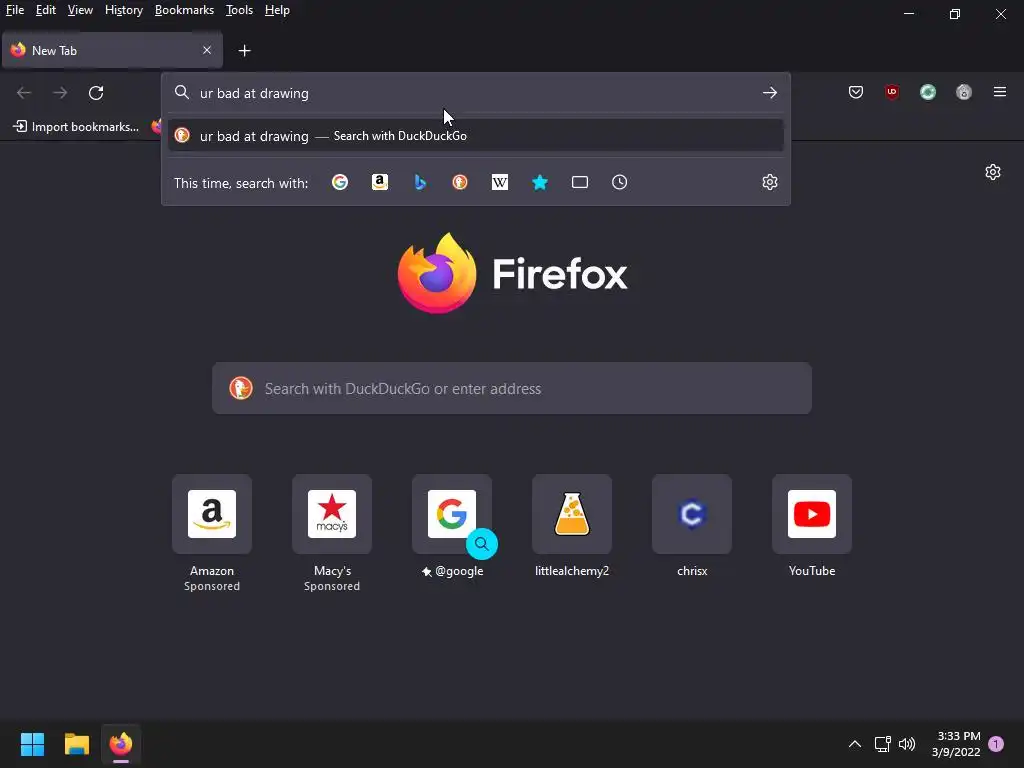This screenshot has width=1024, height=768.
Task: Personalize new tab gear icon
Action: pos(993,172)
